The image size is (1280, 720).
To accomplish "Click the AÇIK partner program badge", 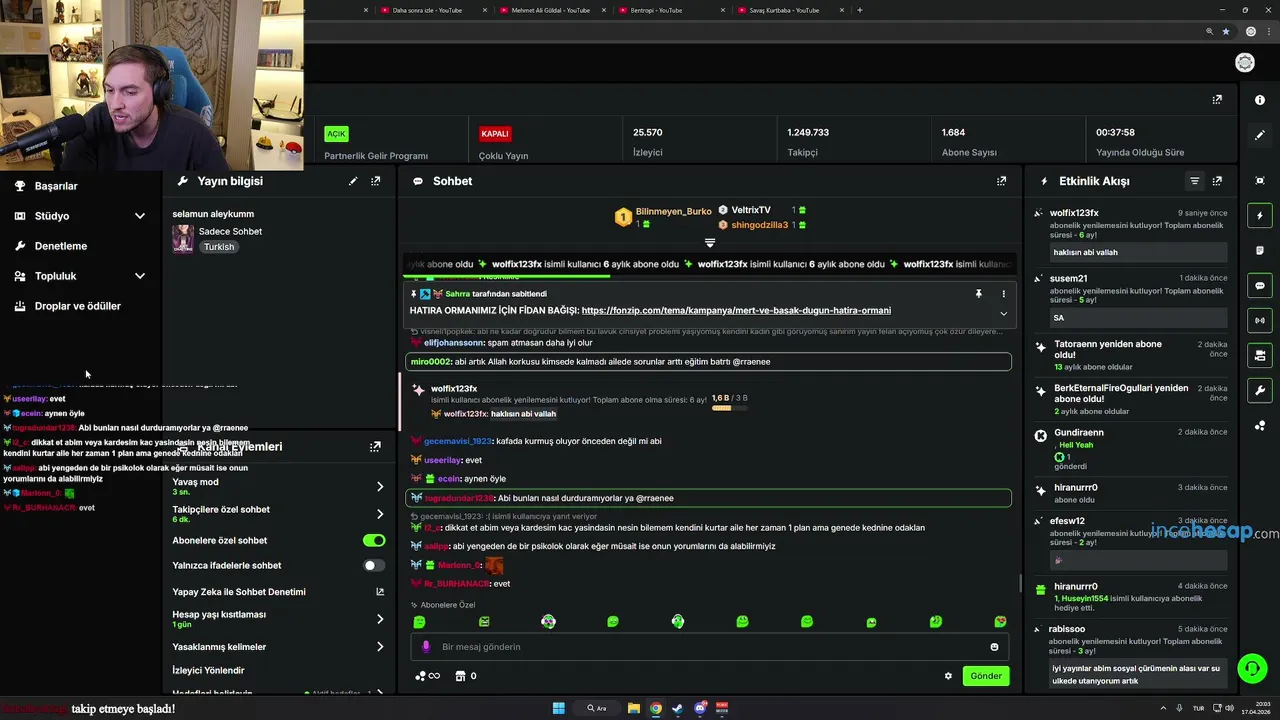I will pyautogui.click(x=336, y=133).
